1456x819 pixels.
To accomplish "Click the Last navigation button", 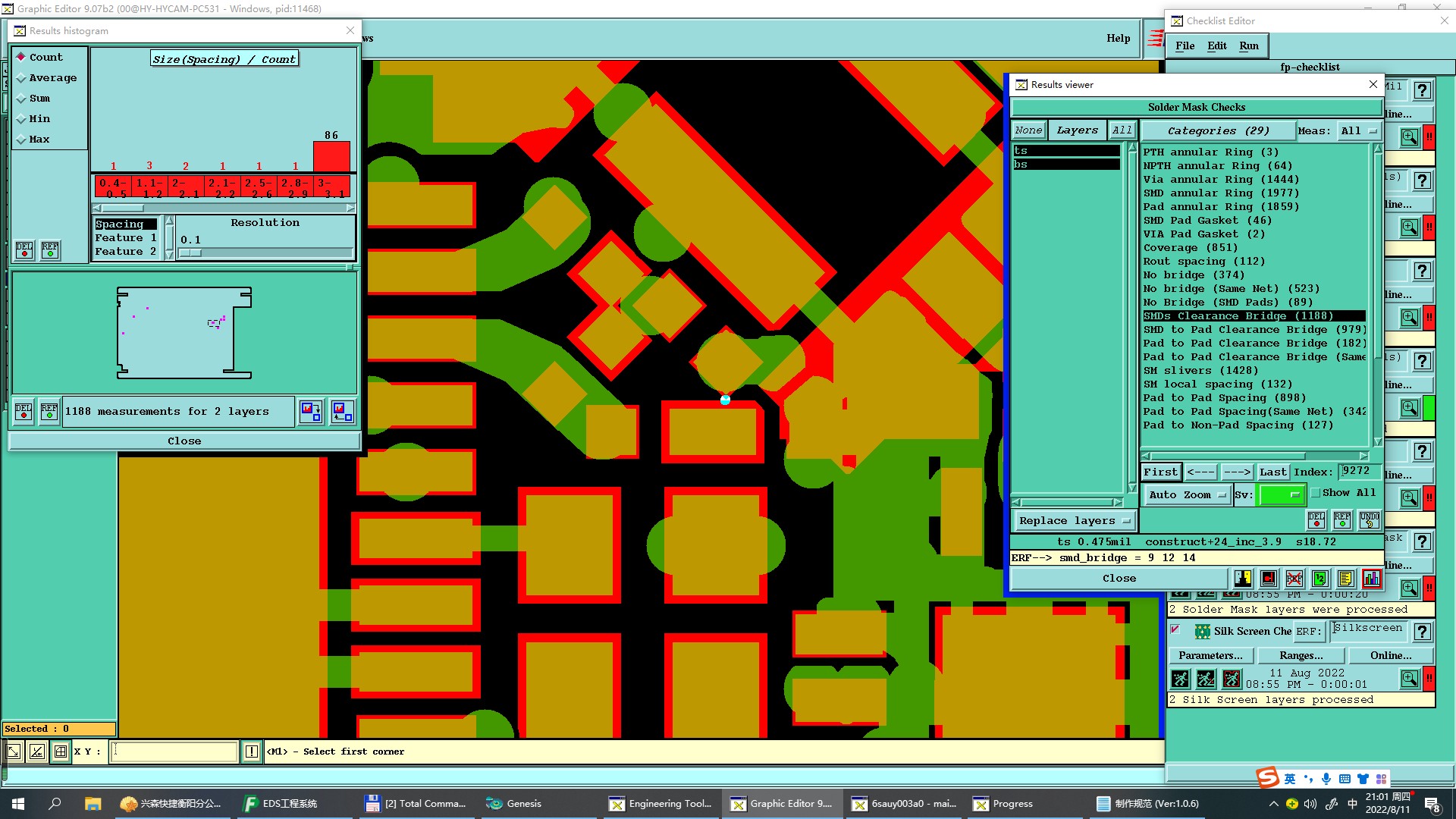I will click(1272, 472).
